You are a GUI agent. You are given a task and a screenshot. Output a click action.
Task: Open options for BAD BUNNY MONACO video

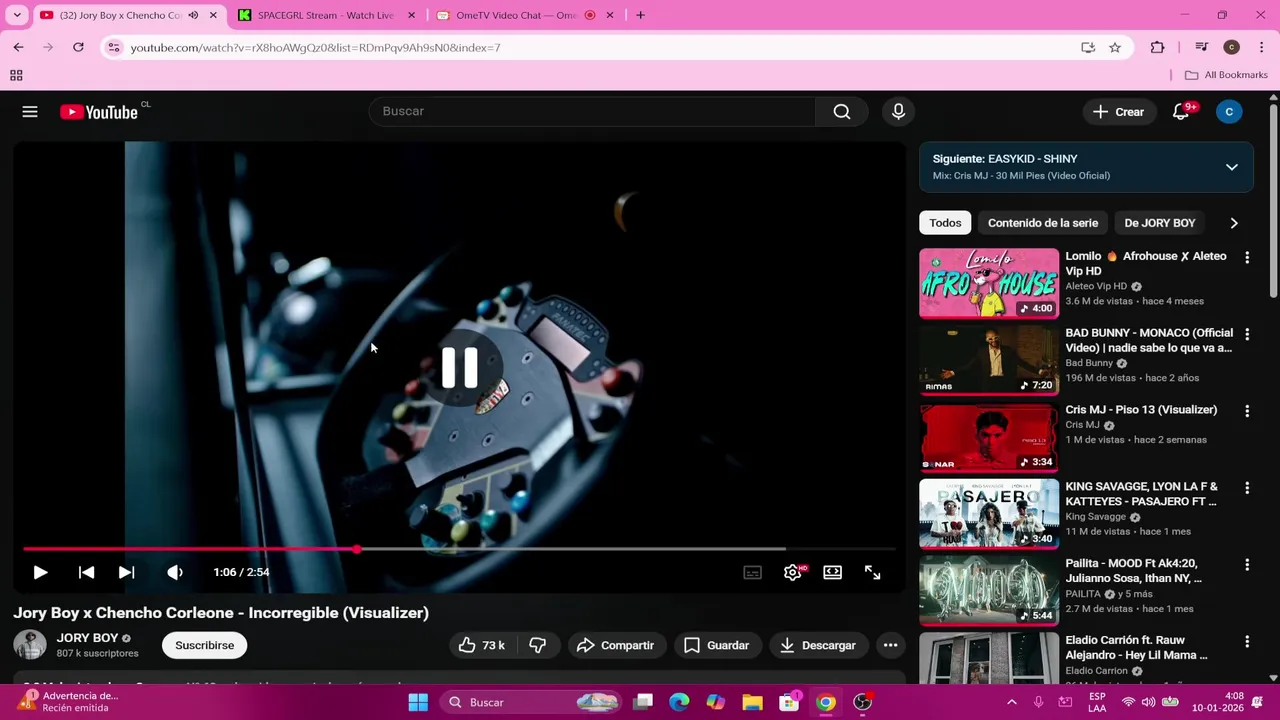point(1247,335)
